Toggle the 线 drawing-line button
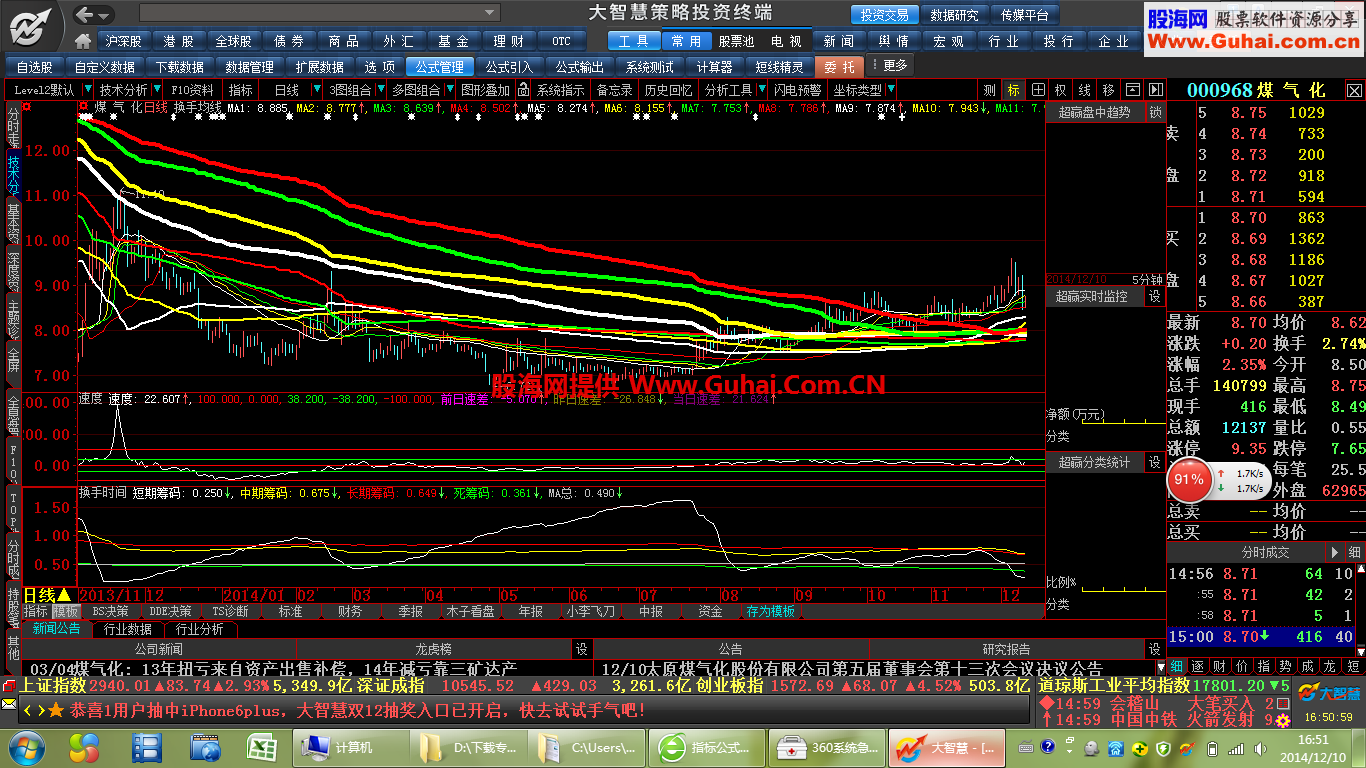This screenshot has height=768, width=1366. pyautogui.click(x=1085, y=90)
